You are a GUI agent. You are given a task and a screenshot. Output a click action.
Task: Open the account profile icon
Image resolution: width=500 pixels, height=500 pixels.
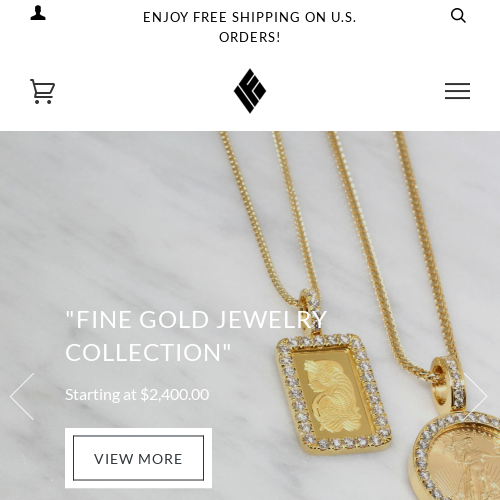coord(38,13)
